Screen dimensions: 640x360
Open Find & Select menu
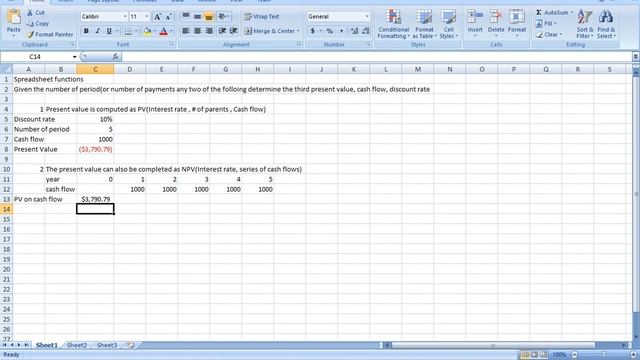[x=606, y=24]
